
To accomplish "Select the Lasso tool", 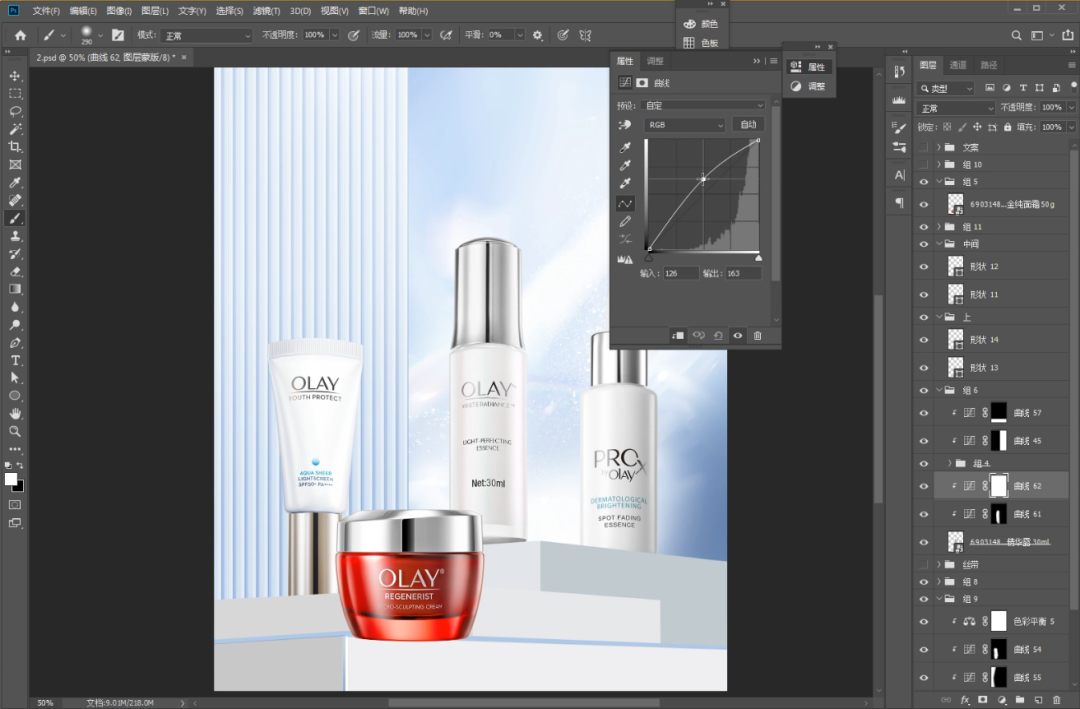I will tap(14, 112).
